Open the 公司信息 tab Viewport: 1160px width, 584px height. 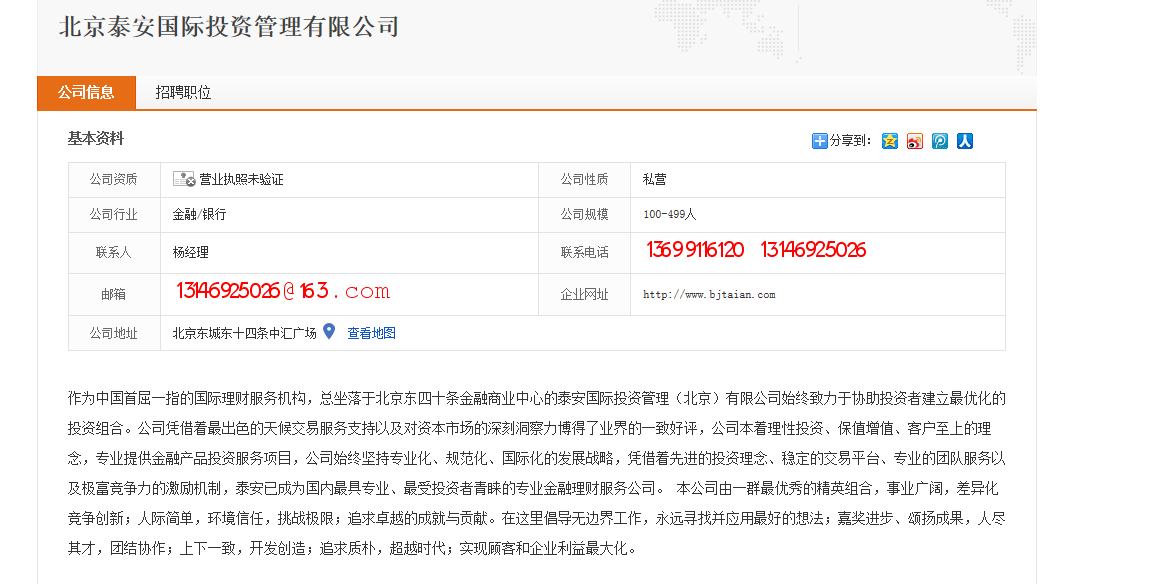[87, 93]
